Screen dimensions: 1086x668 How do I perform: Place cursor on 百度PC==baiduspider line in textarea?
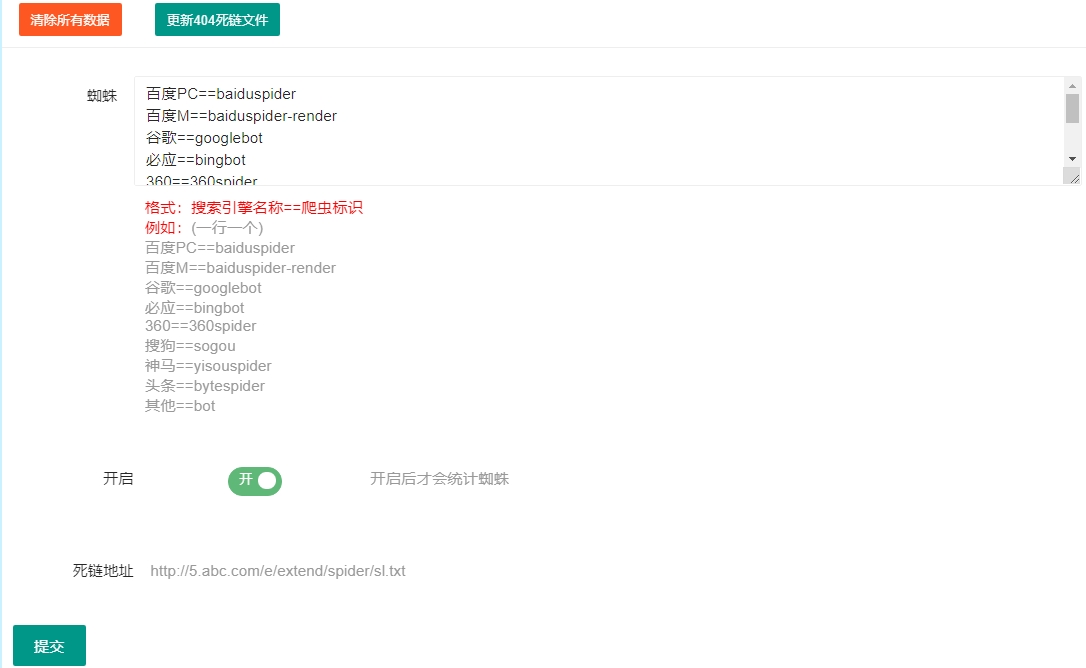[x=221, y=94]
